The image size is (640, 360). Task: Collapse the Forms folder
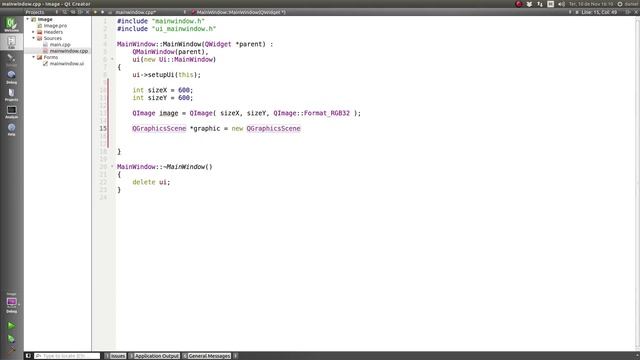pos(33,57)
